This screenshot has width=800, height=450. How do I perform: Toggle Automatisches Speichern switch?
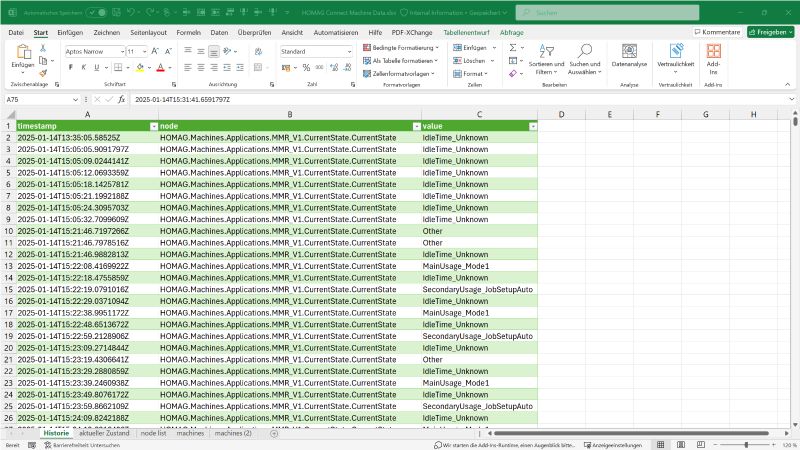96,12
